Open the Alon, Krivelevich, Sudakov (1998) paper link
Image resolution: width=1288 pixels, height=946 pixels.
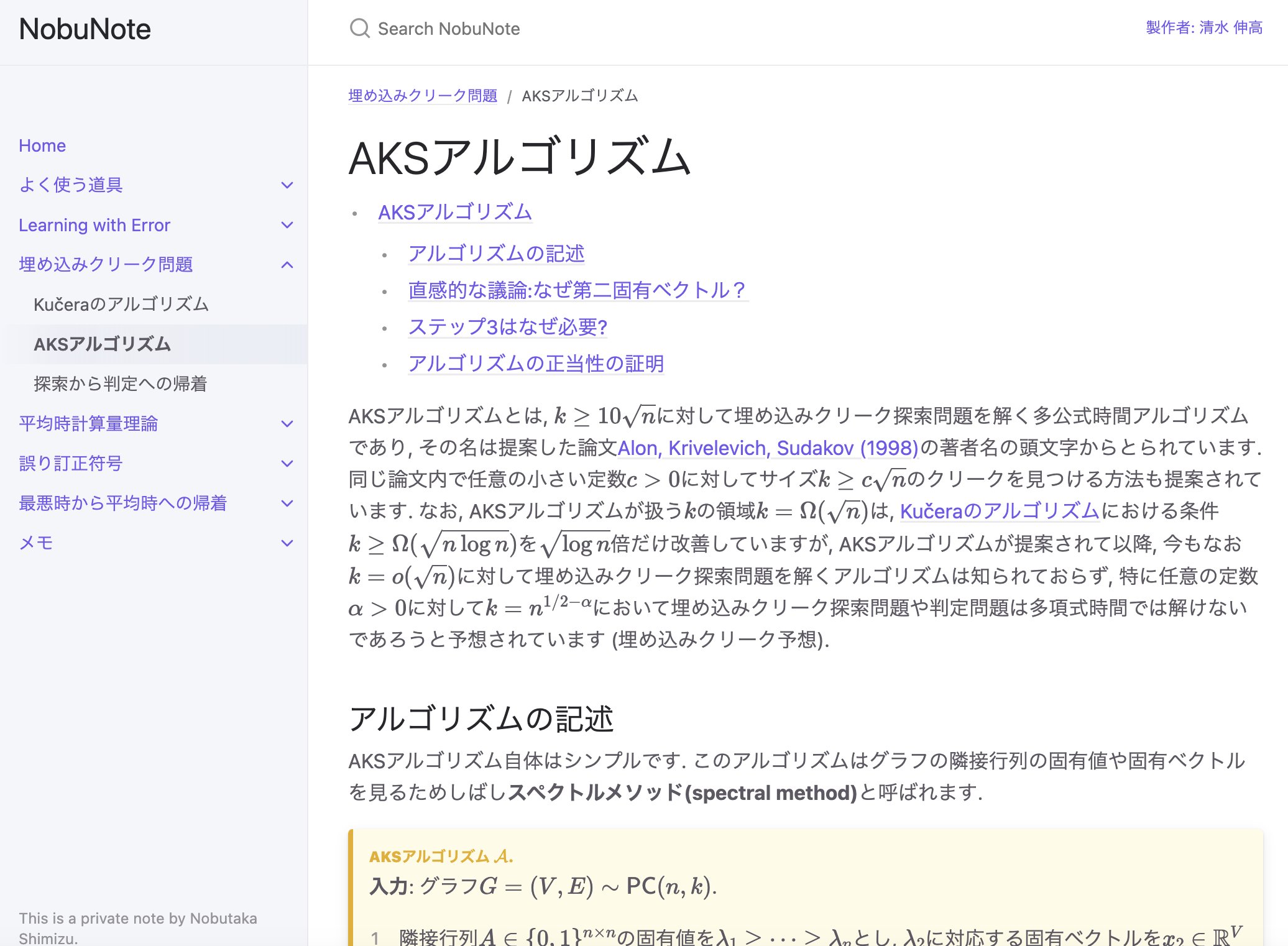point(768,448)
